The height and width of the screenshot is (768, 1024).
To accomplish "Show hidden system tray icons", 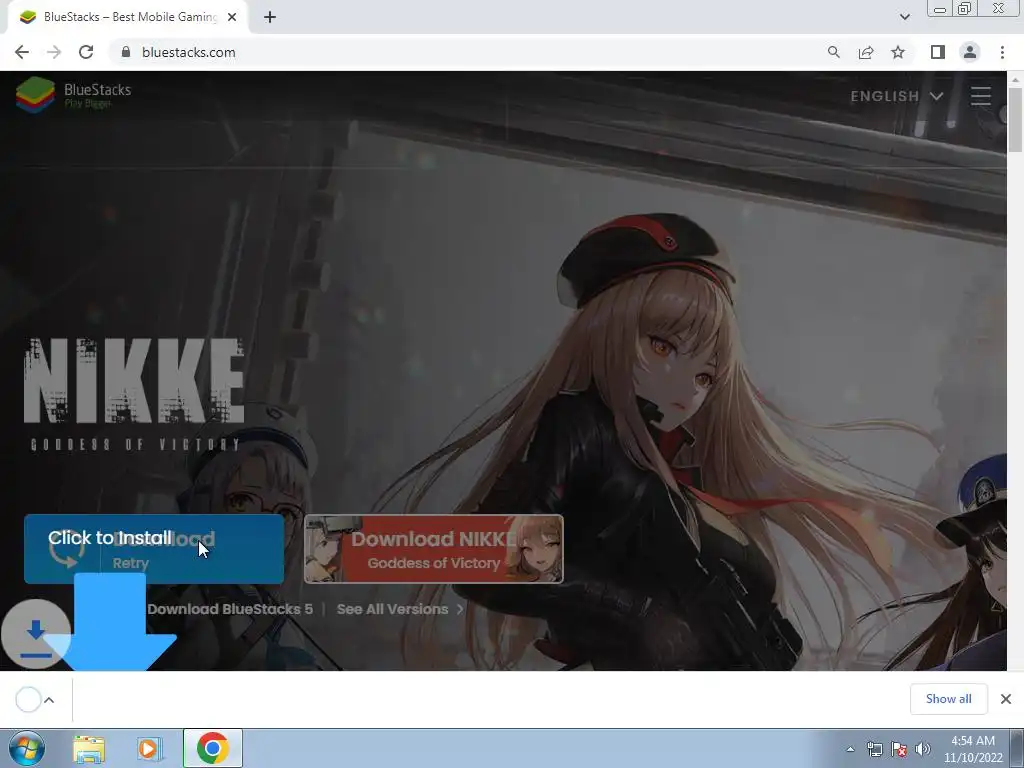I will 850,749.
